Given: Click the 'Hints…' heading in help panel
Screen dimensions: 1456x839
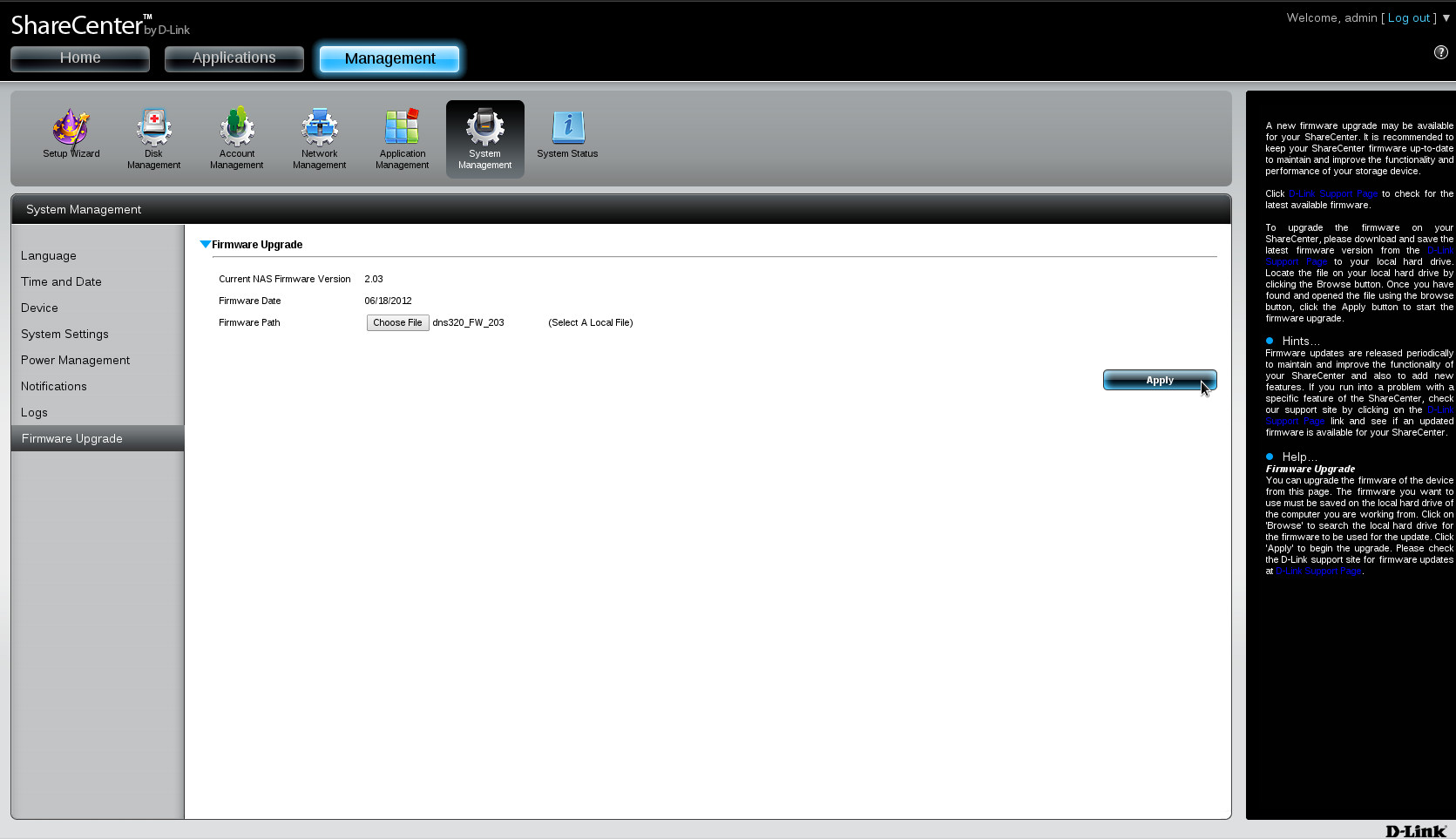Looking at the screenshot, I should 1301,341.
